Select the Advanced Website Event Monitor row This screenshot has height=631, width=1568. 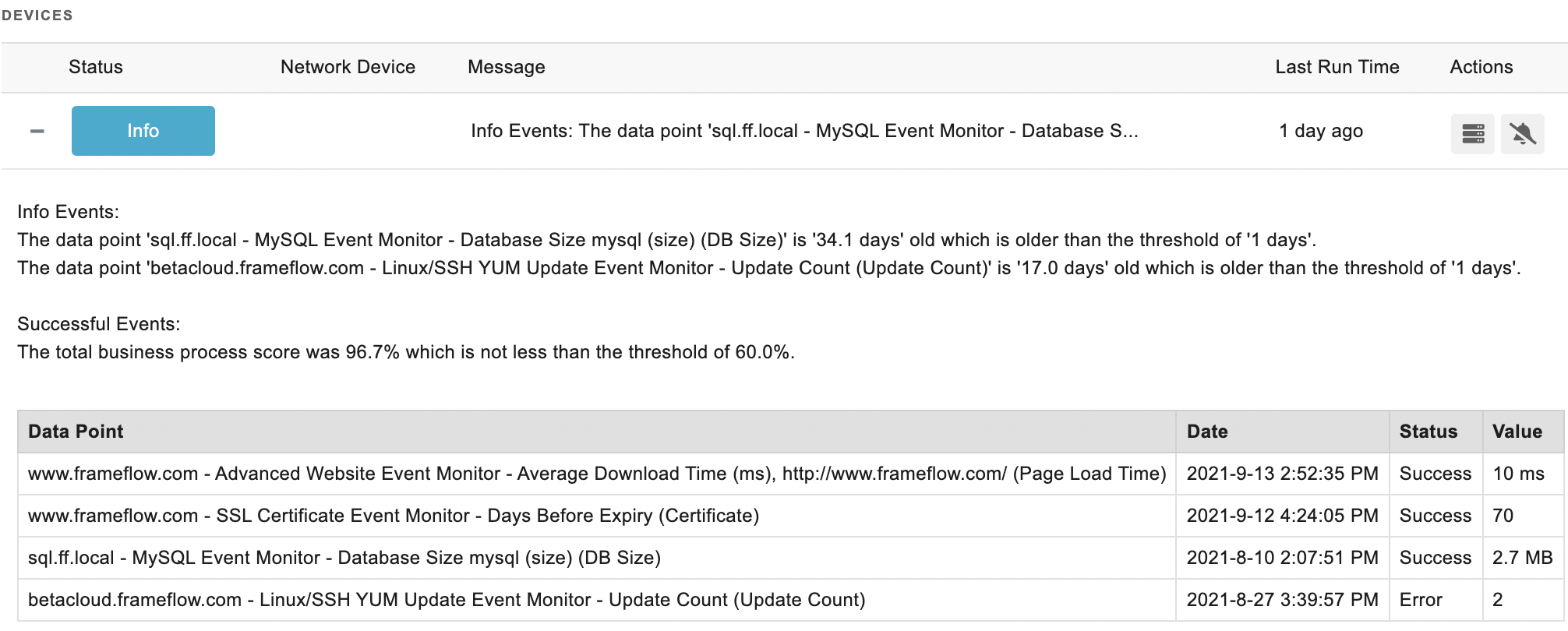790,474
